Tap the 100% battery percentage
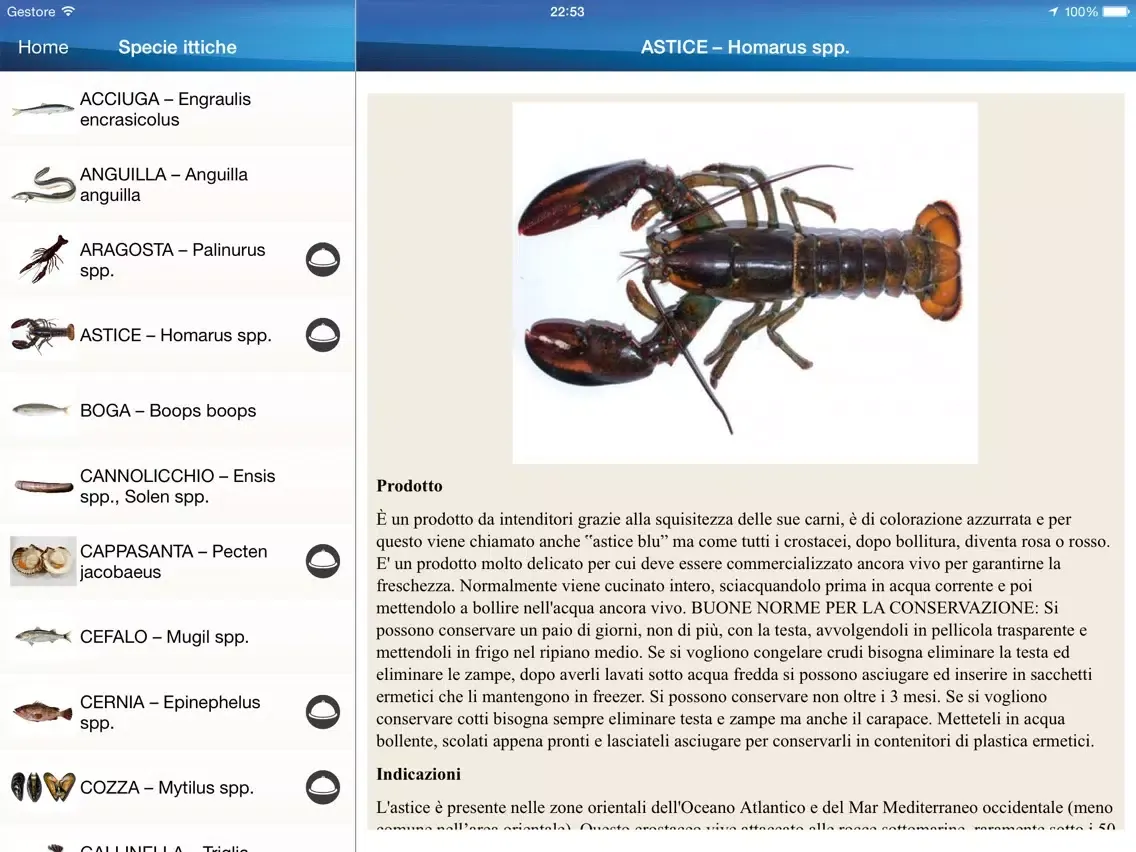This screenshot has height=852, width=1136. pos(1081,12)
